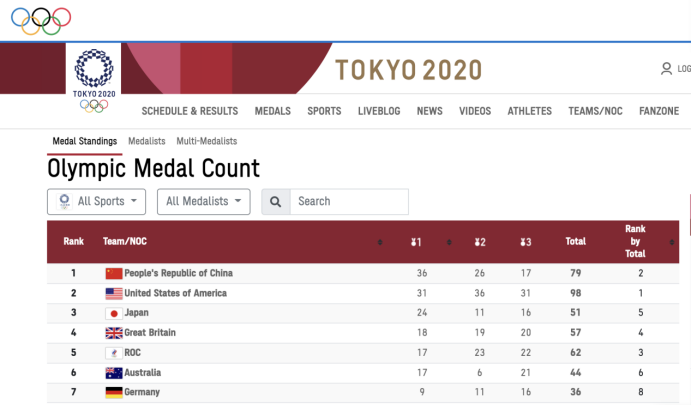The width and height of the screenshot is (691, 406).
Task: Click the Olympic rings logo at top
Action: (41, 21)
